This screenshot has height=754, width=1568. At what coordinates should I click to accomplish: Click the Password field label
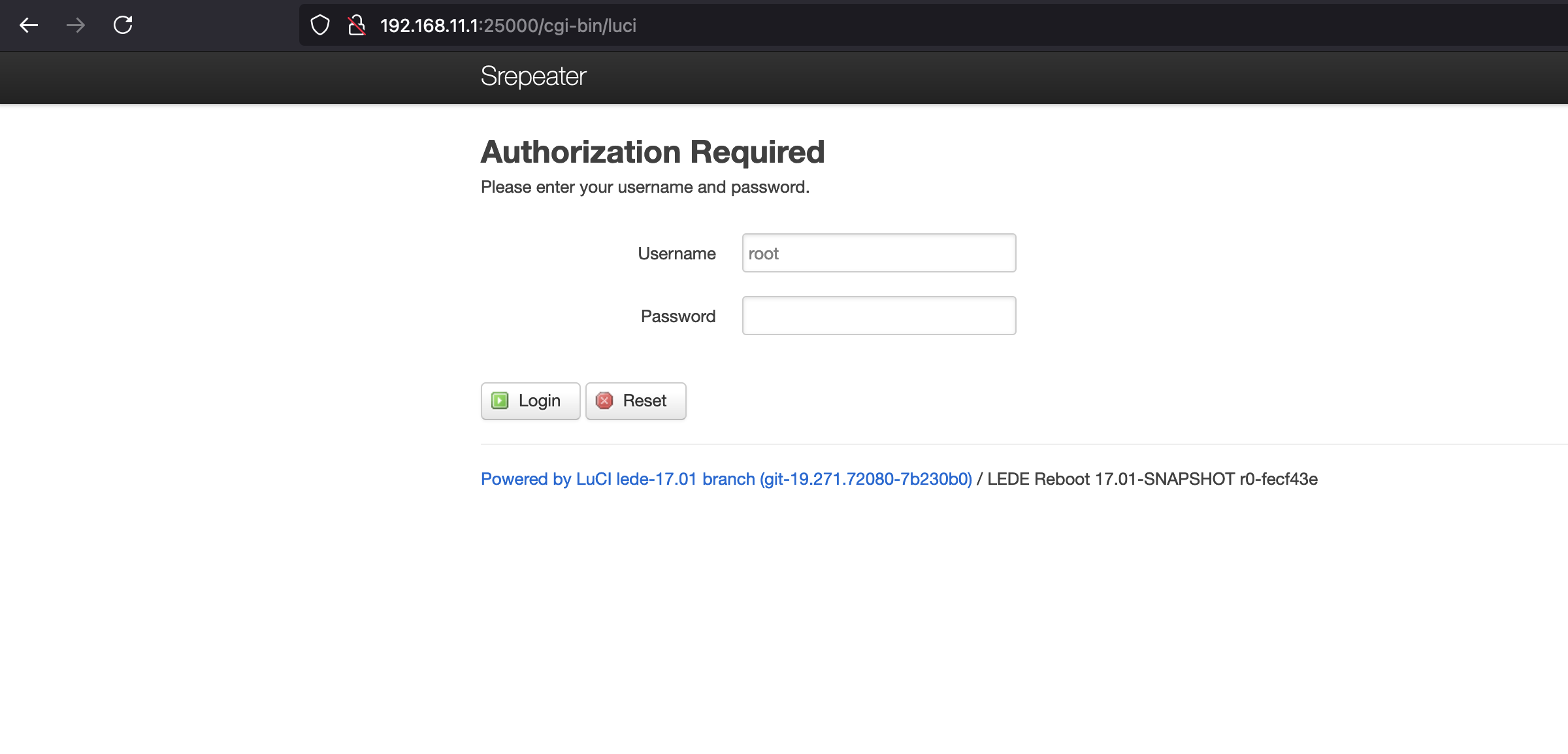[x=678, y=316]
